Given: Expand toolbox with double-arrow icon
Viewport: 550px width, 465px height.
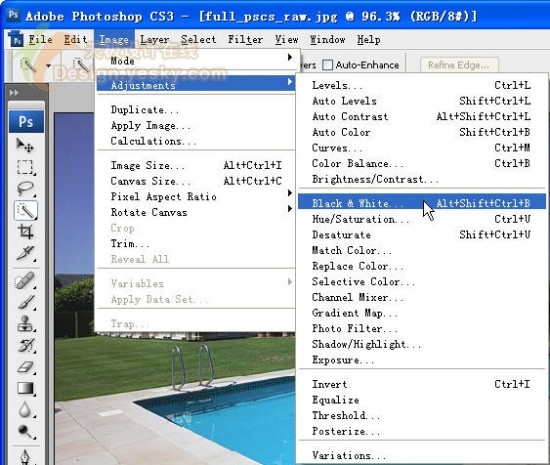Looking at the screenshot, I should [14, 93].
